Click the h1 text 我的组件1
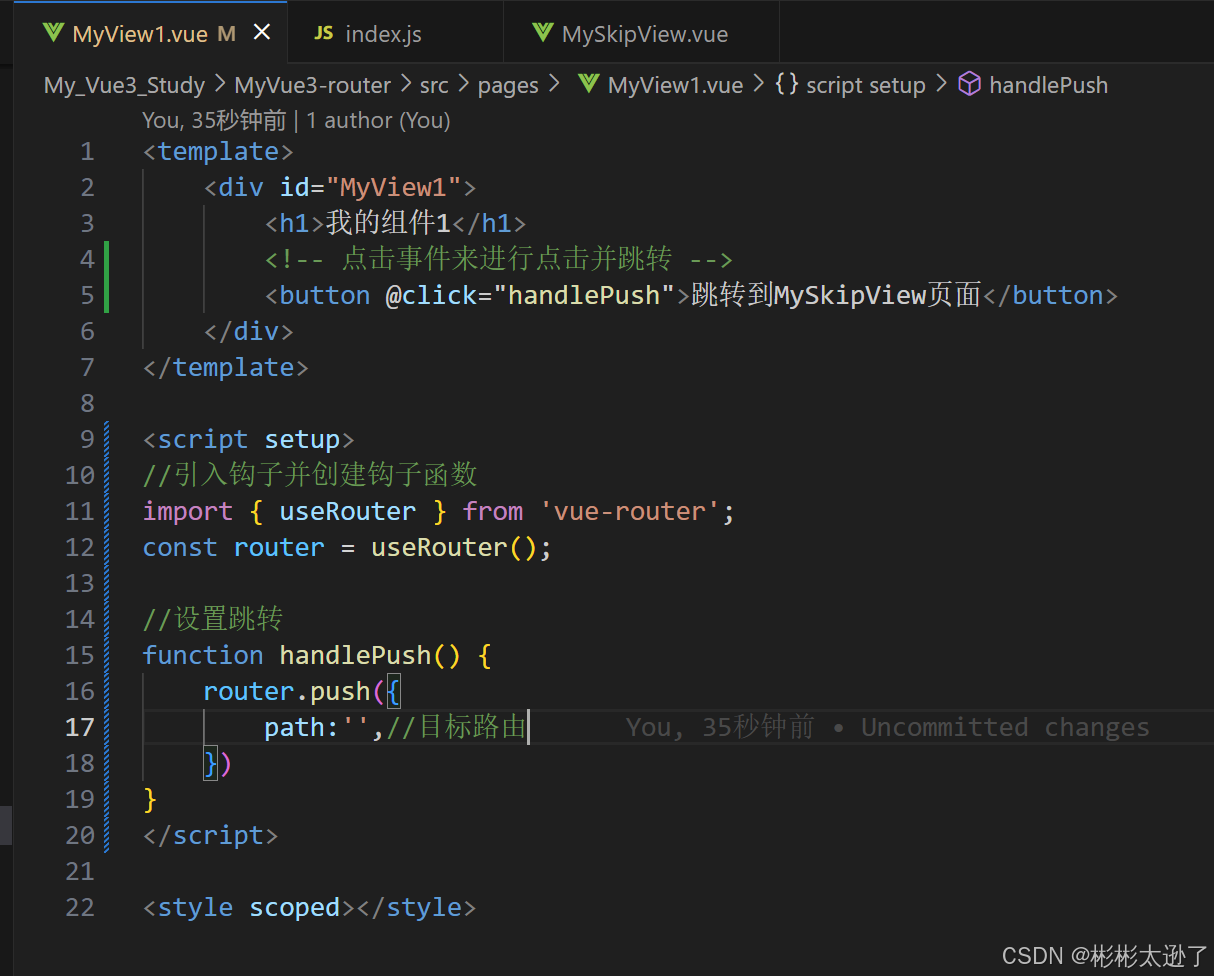This screenshot has width=1214, height=976. [x=388, y=223]
